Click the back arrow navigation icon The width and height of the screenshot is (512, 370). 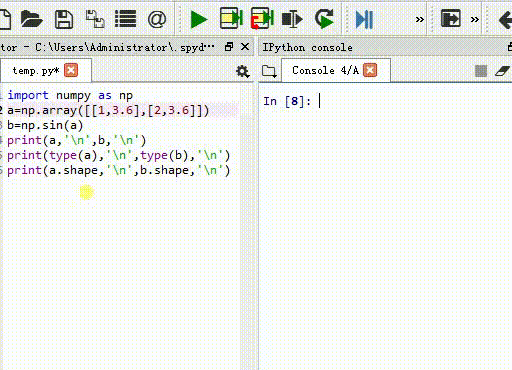506,20
